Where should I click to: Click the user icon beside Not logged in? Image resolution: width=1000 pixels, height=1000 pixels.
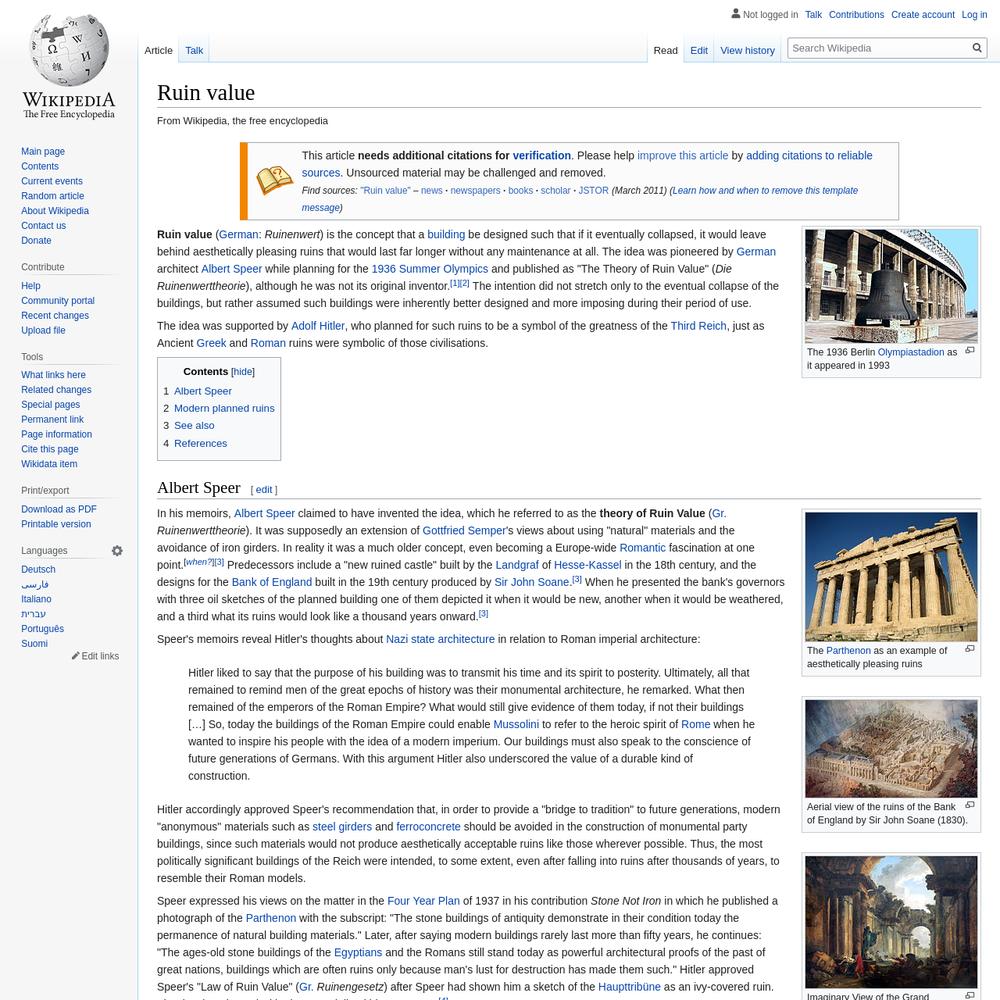point(735,13)
